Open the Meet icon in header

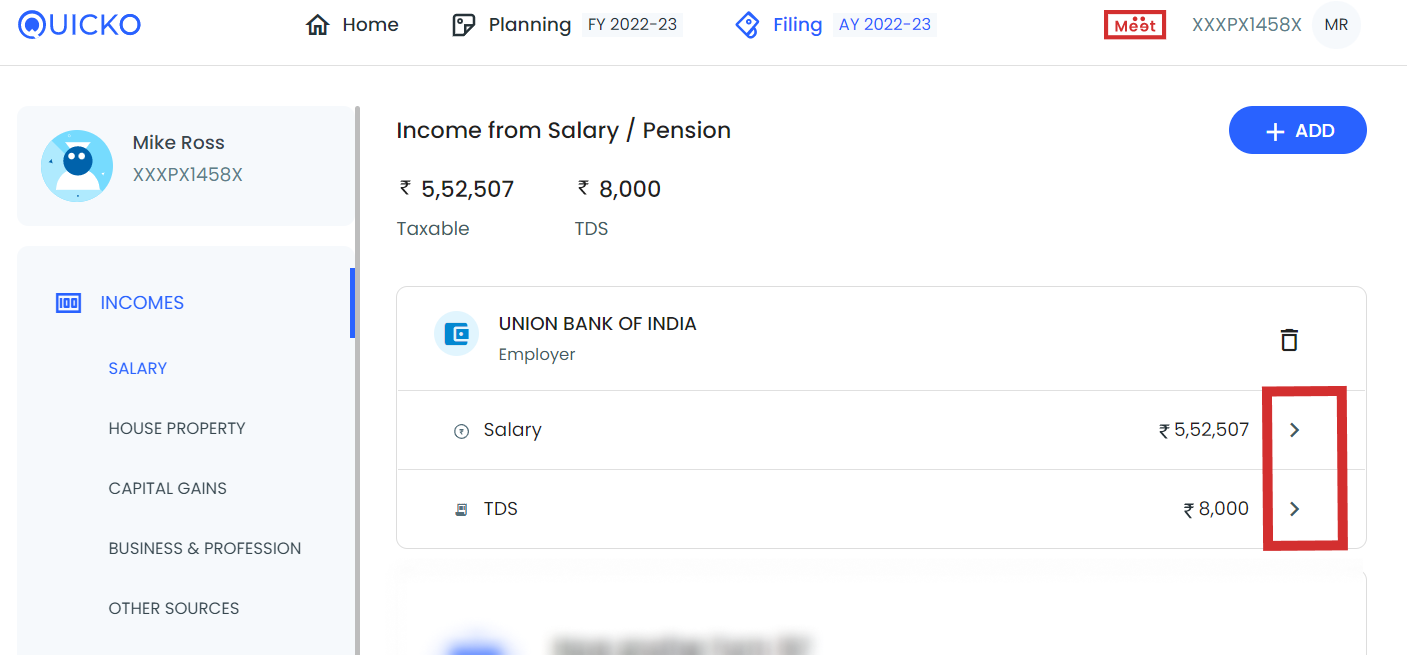coord(1135,25)
